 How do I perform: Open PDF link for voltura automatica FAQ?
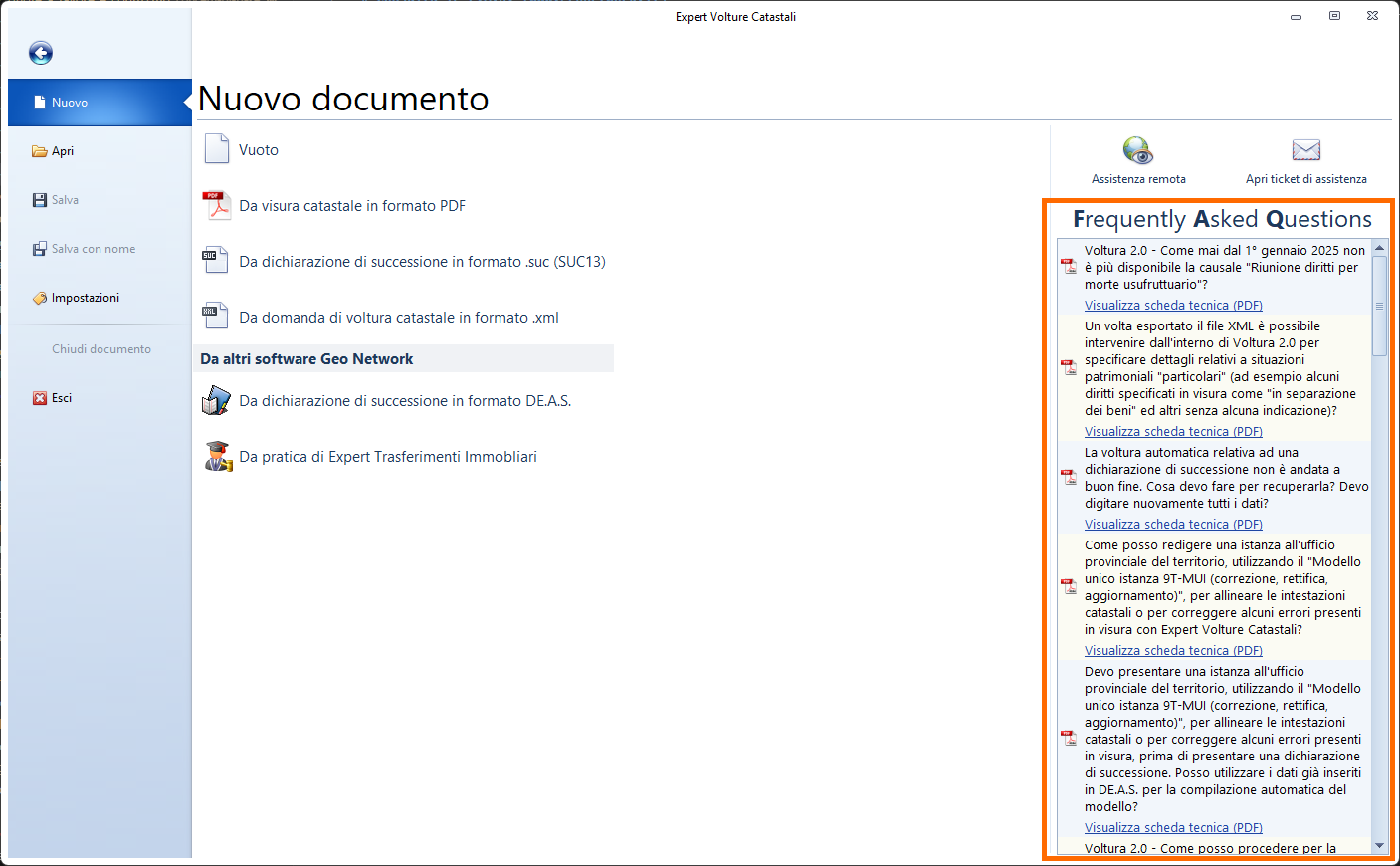click(x=1173, y=525)
